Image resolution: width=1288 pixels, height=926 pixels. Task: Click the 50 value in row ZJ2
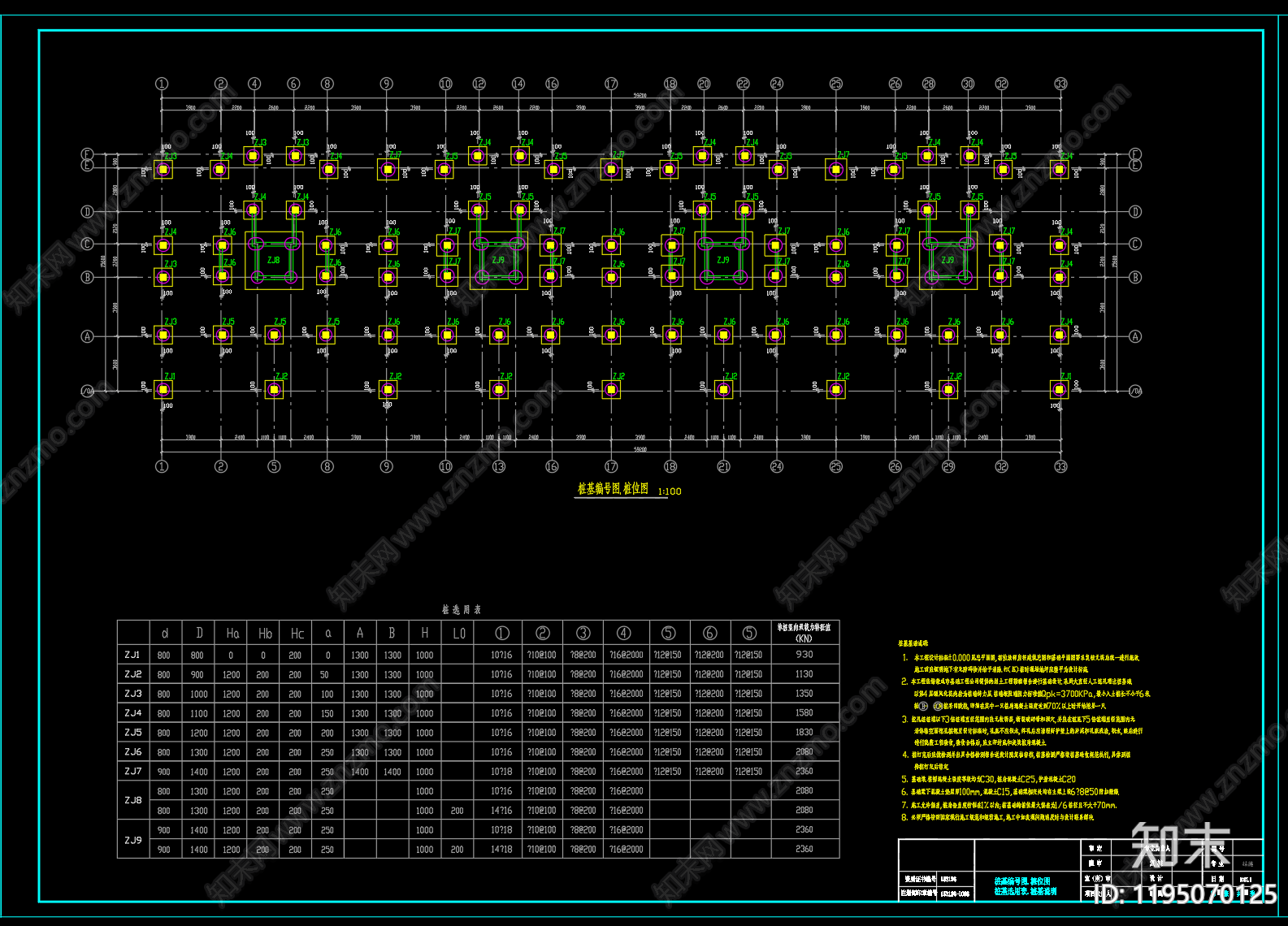325,675
